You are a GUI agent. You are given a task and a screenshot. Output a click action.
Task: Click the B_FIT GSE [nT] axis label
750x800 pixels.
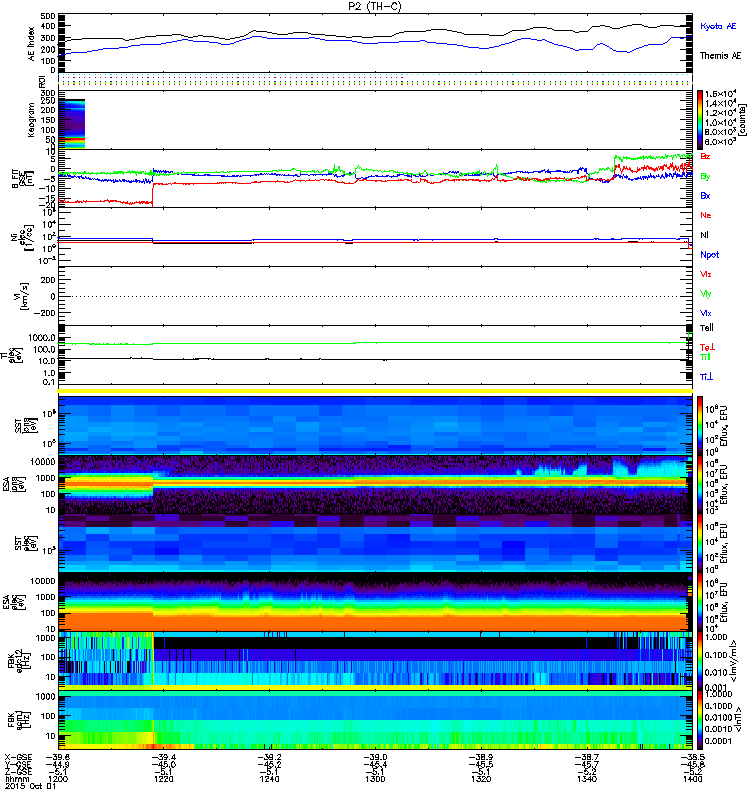pyautogui.click(x=23, y=179)
